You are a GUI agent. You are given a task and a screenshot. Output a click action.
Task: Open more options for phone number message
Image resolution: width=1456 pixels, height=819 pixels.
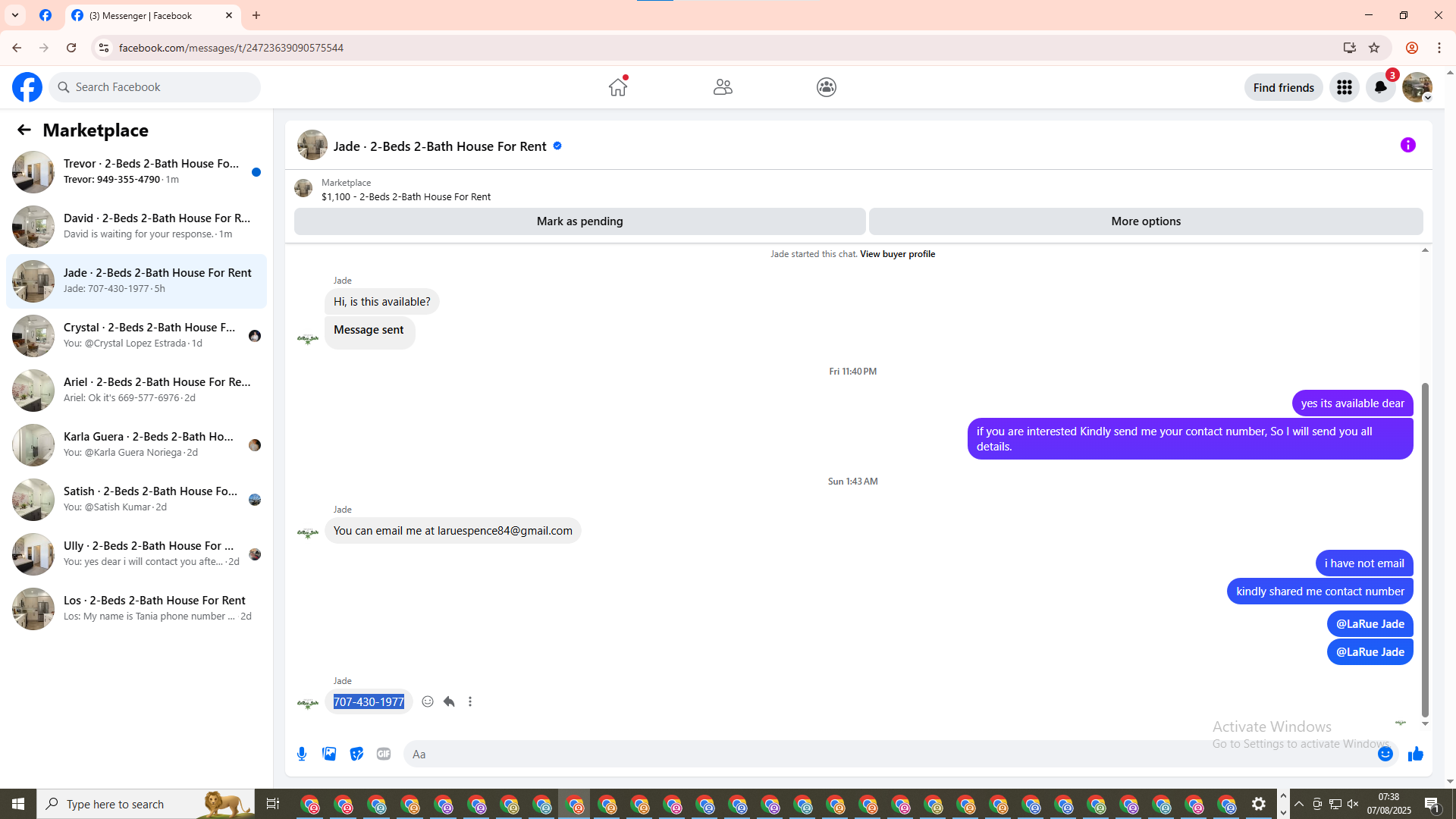470,701
